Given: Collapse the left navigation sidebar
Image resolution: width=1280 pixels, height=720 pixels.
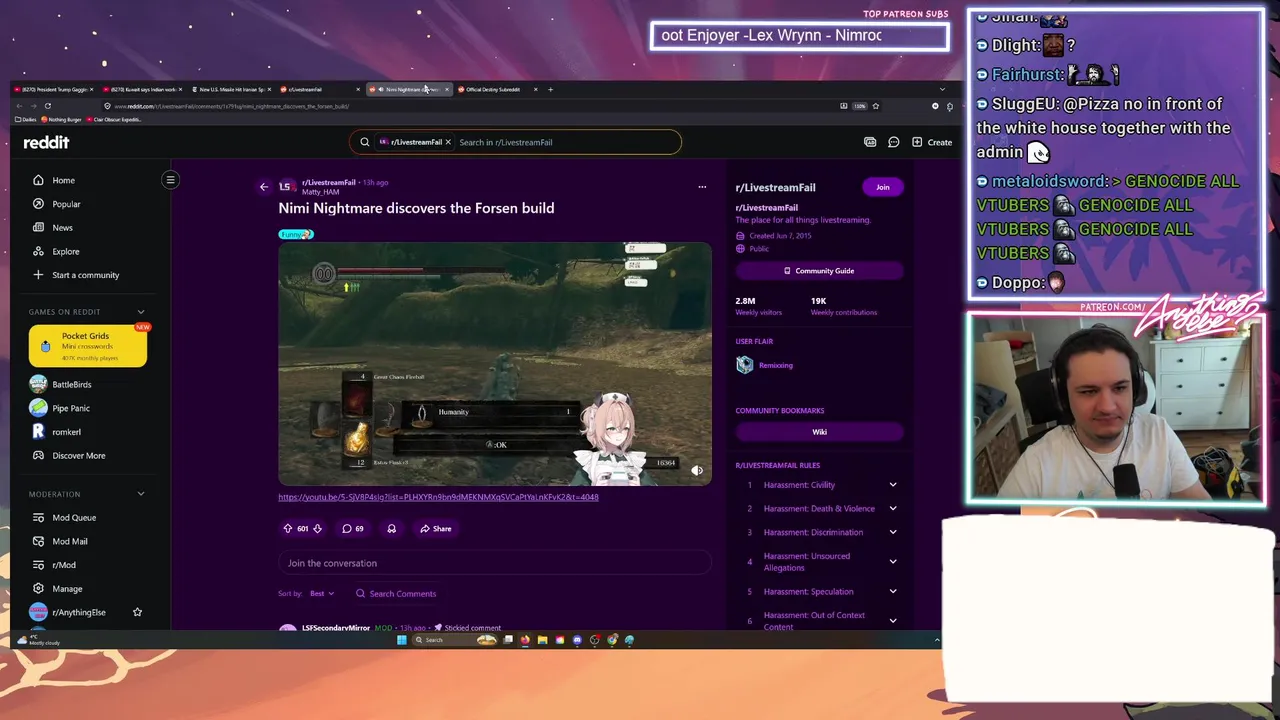Looking at the screenshot, I should pyautogui.click(x=170, y=180).
